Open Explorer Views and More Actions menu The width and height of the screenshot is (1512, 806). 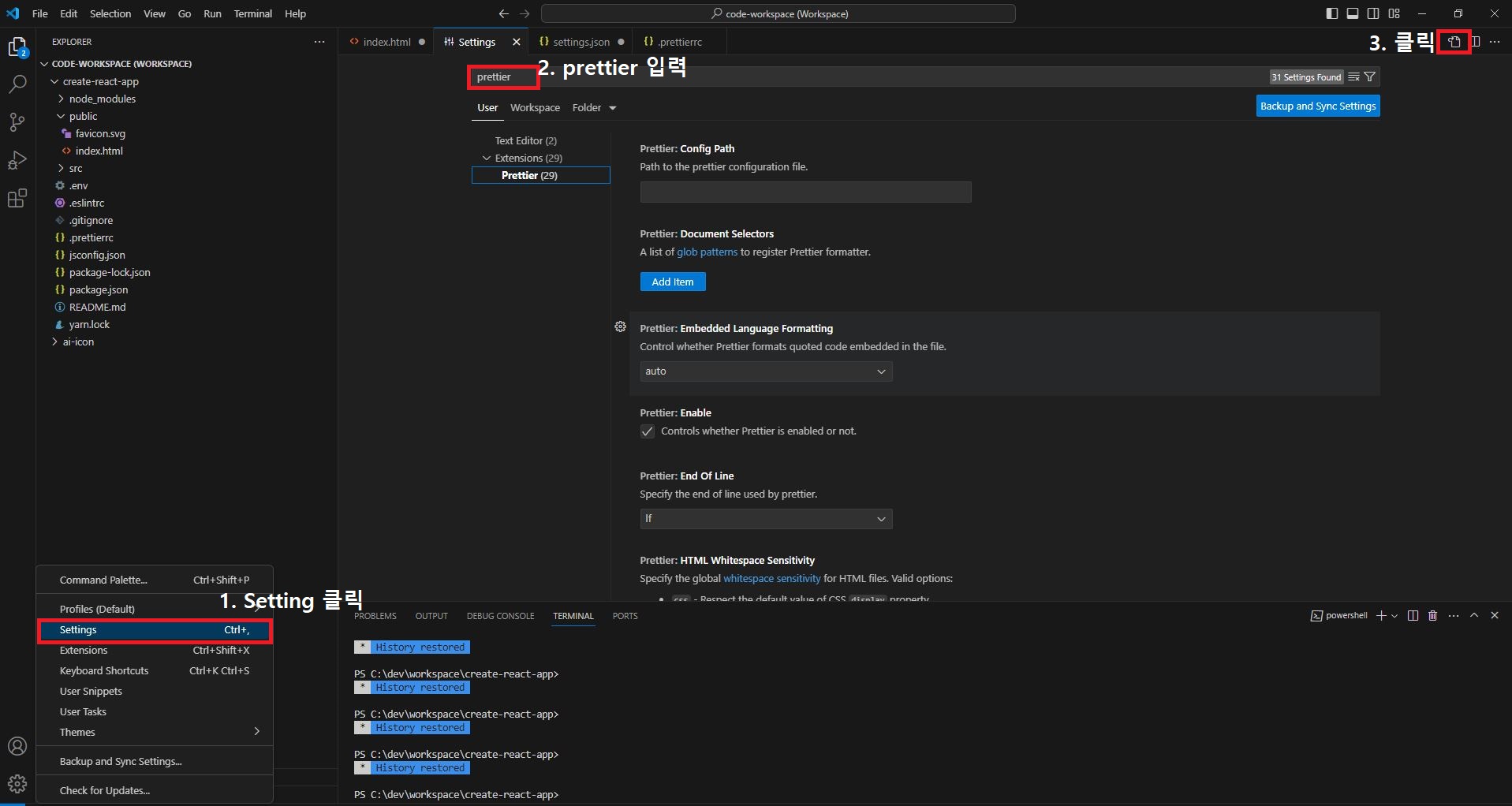(319, 42)
